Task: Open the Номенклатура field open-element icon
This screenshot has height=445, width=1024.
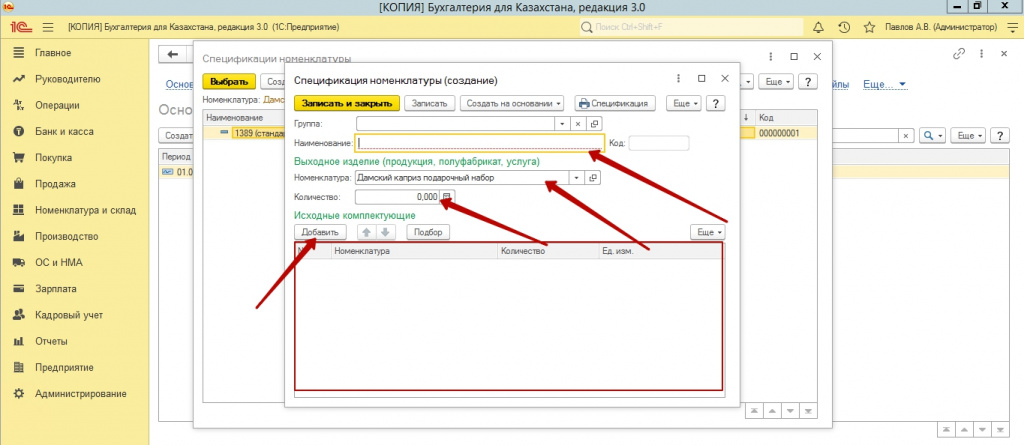Action: point(593,177)
